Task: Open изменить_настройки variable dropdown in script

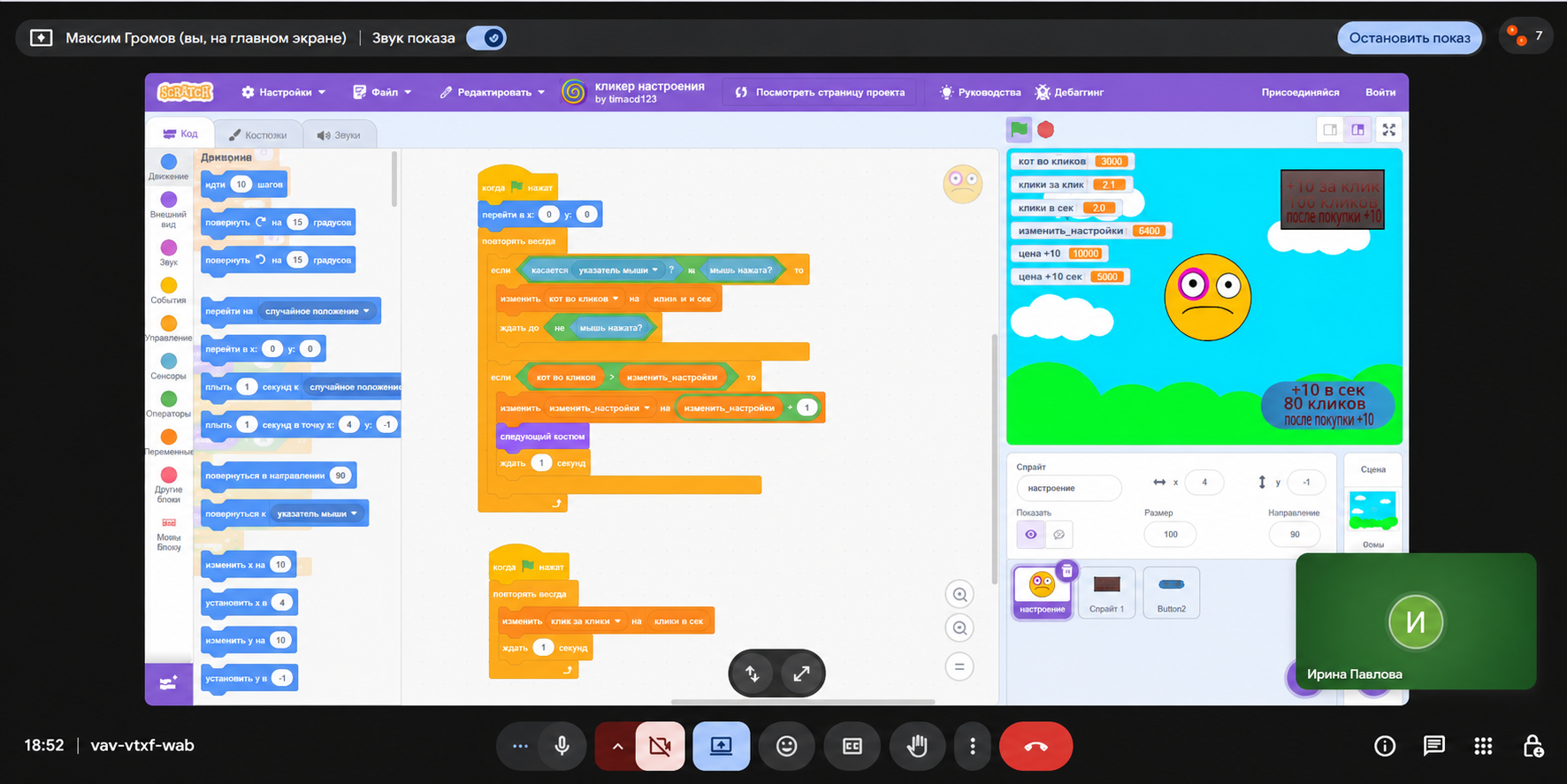Action: [600, 408]
